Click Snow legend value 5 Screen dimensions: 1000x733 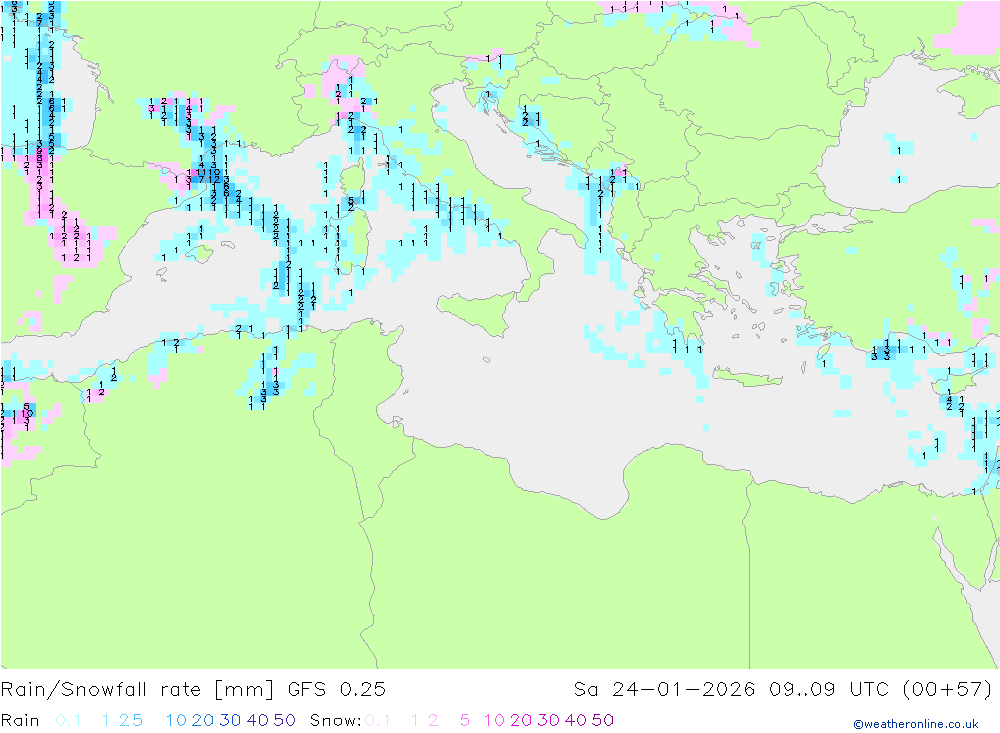tap(465, 720)
